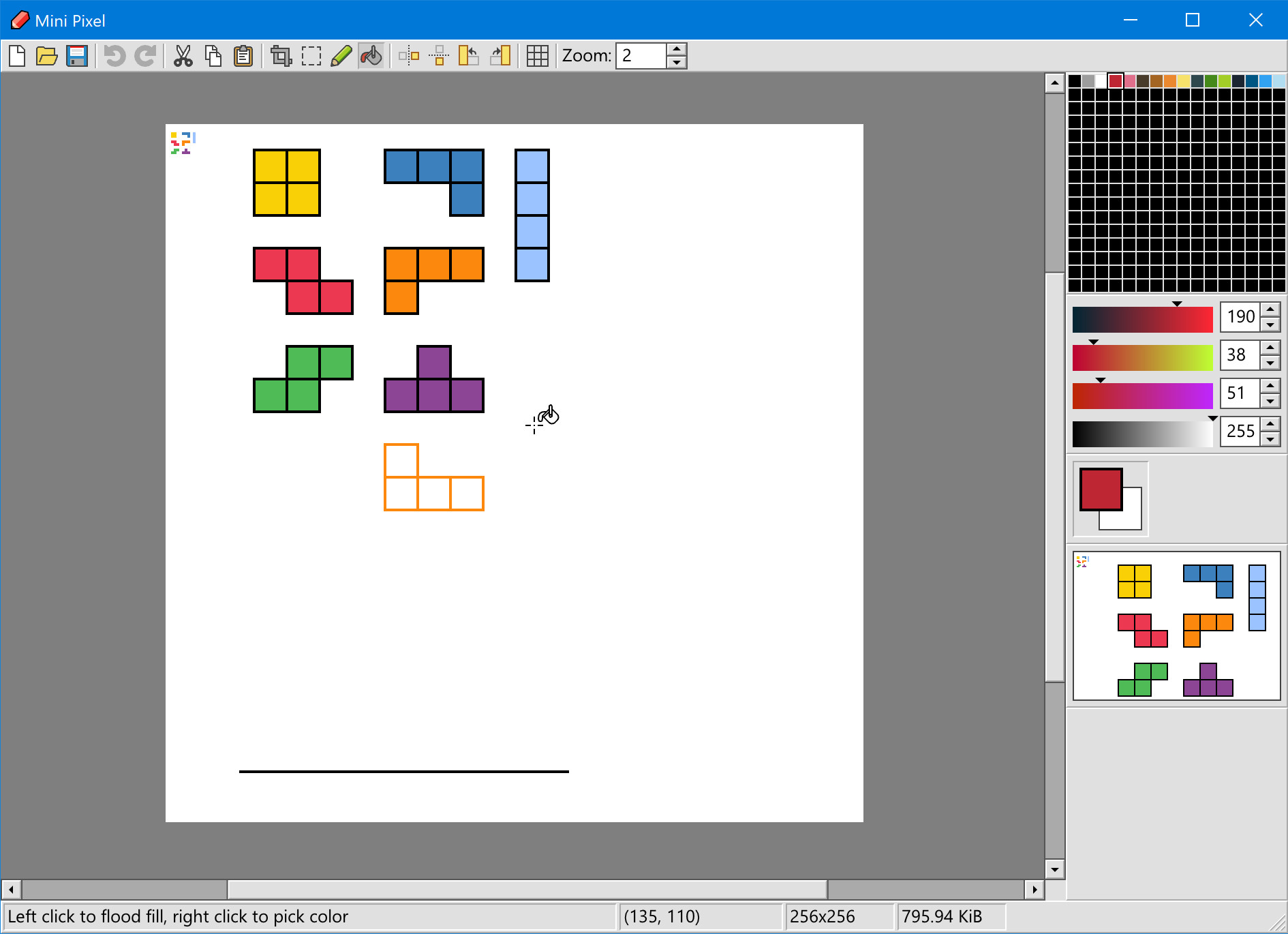Select the Pencil drawing tool
Viewport: 1288px width, 934px height.
(341, 56)
